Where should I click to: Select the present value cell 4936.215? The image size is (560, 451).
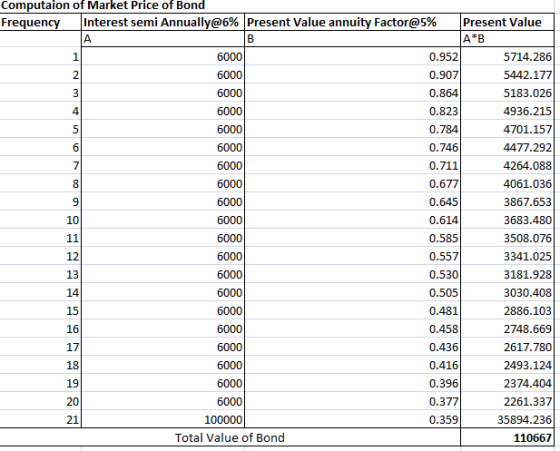pos(508,111)
